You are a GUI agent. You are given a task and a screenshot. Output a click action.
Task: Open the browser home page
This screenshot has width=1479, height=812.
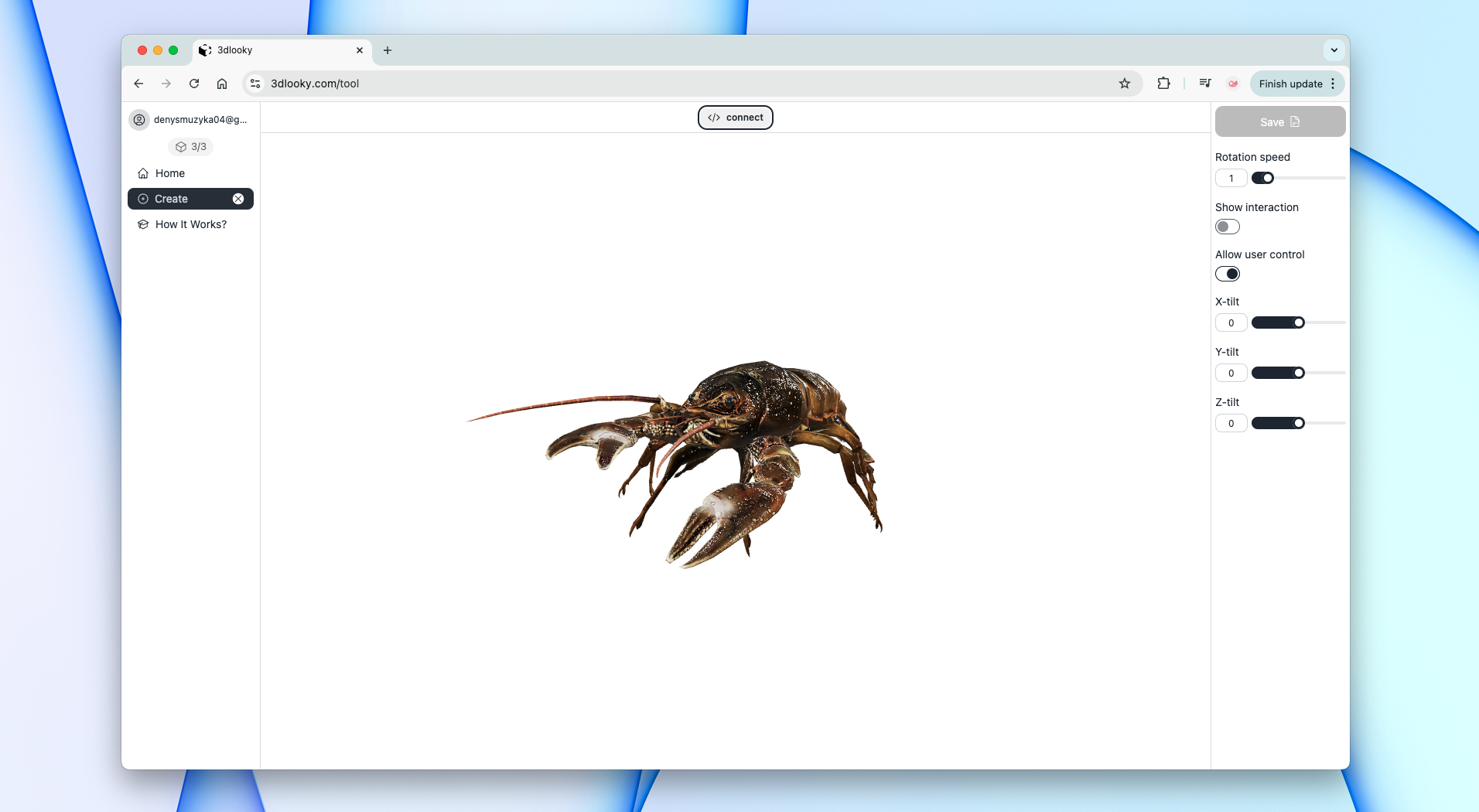[x=222, y=84]
